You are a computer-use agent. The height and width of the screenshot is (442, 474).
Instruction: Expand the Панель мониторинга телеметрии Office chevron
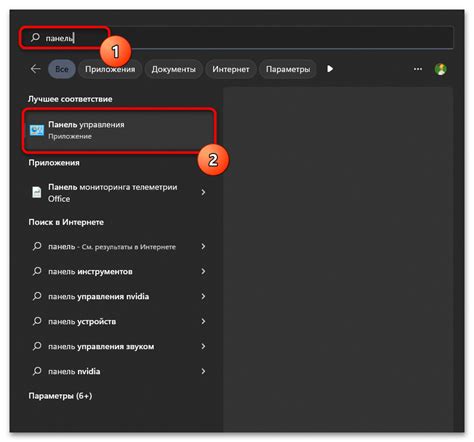203,192
